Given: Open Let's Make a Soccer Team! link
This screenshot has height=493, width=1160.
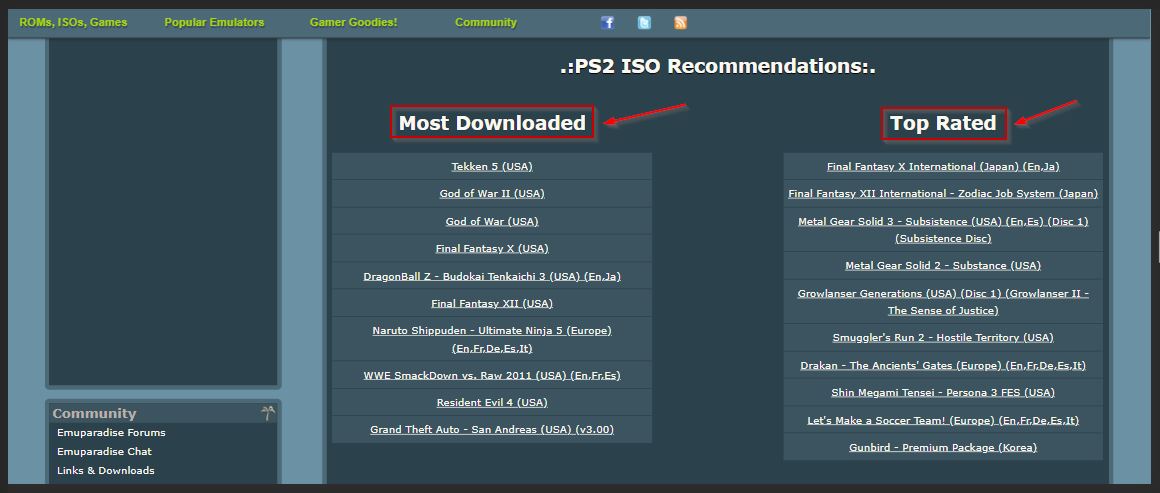Looking at the screenshot, I should click(943, 420).
